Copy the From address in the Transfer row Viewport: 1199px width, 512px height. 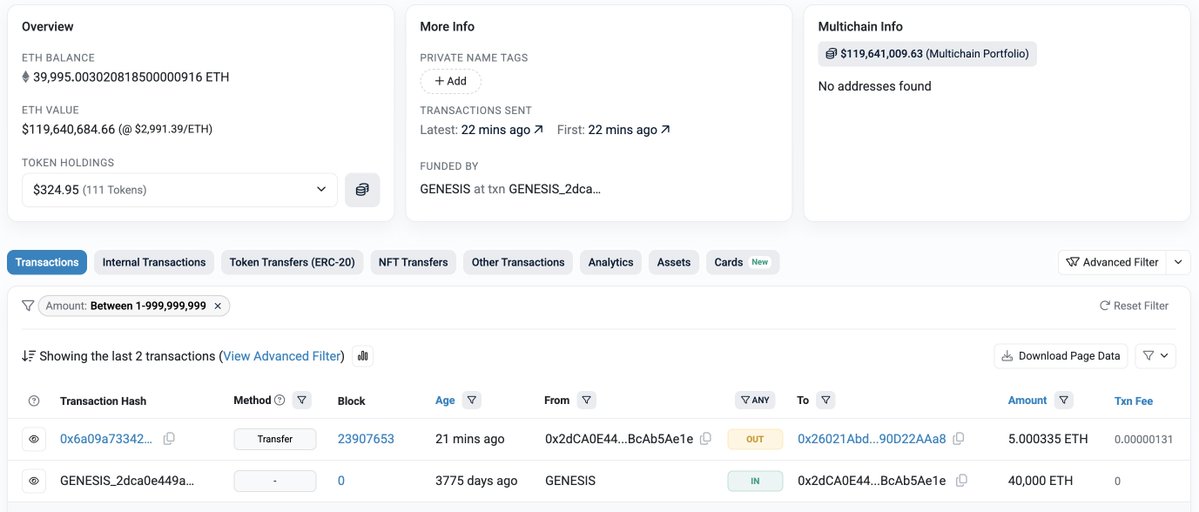coord(706,439)
